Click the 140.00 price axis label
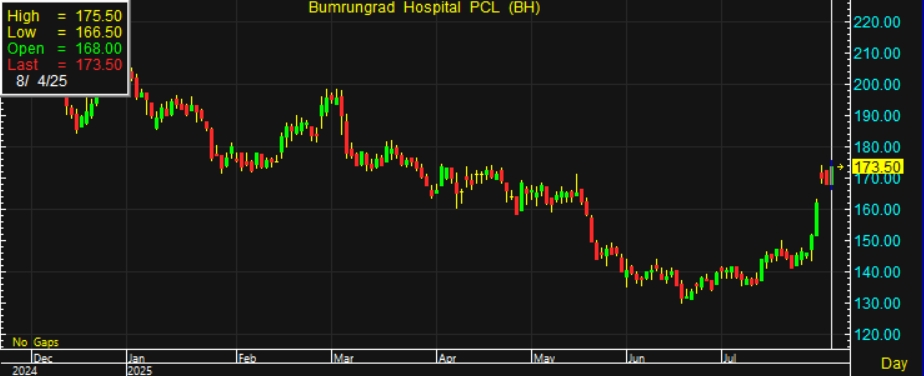 (877, 272)
